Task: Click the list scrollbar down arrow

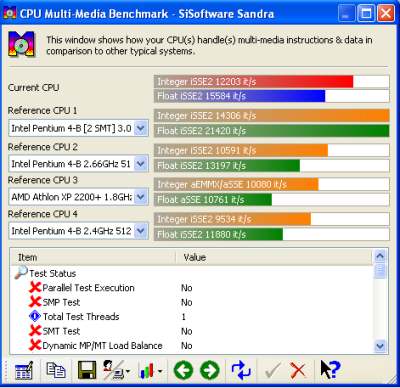Action: 380,346
